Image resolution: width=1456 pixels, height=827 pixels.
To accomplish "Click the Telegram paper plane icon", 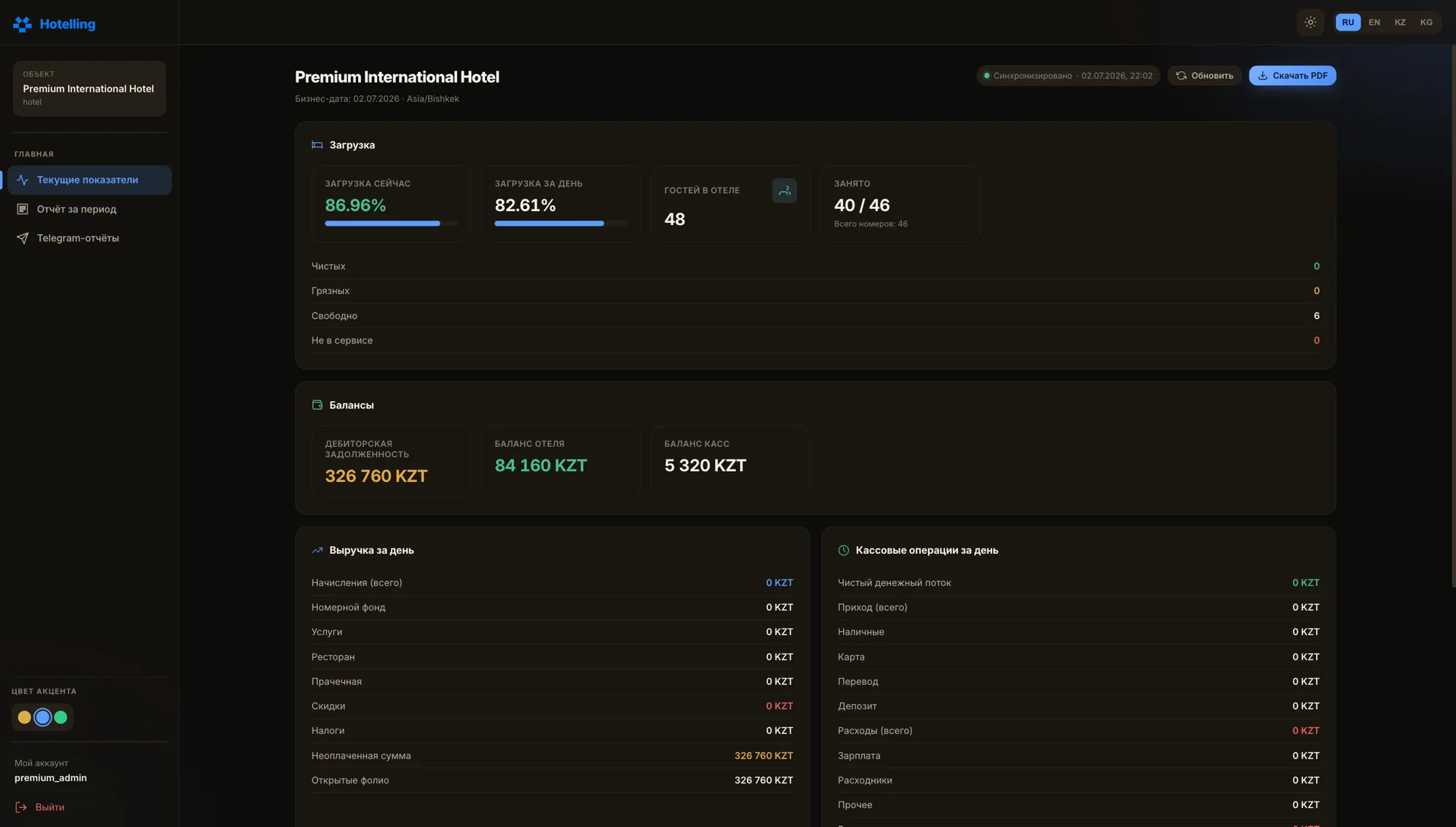I will [x=23, y=238].
